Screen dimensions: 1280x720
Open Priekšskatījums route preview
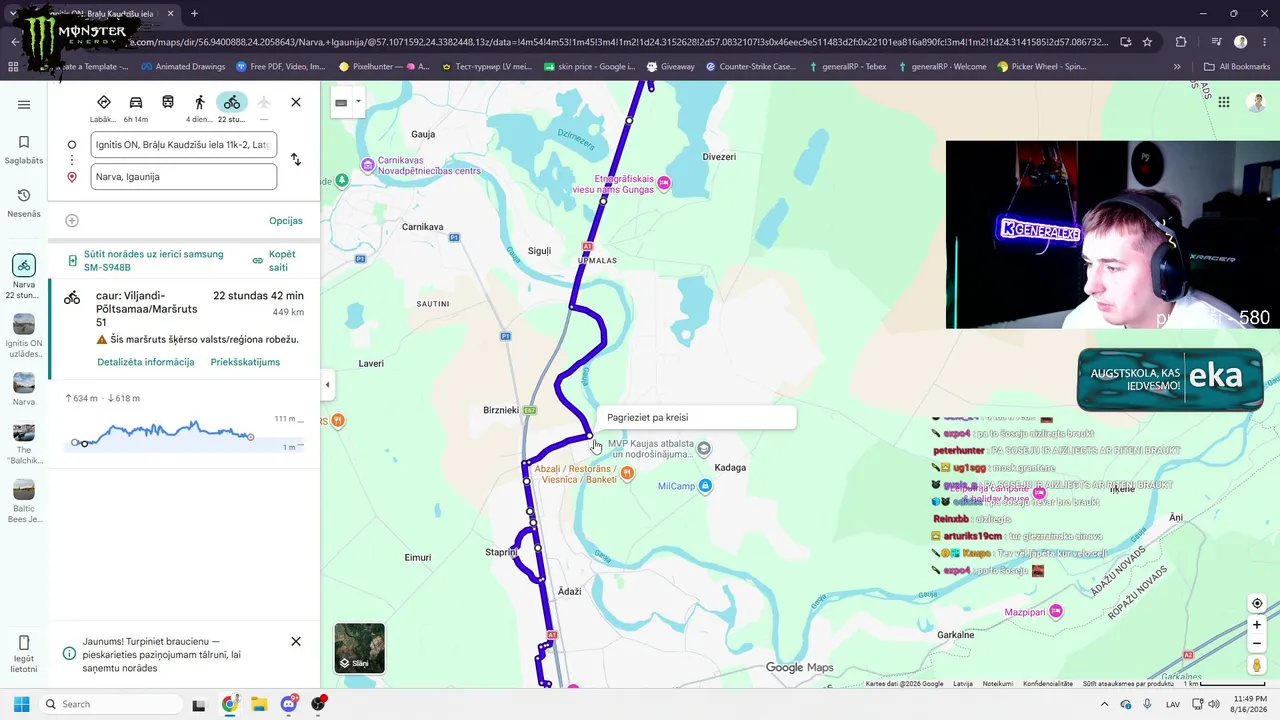(245, 362)
